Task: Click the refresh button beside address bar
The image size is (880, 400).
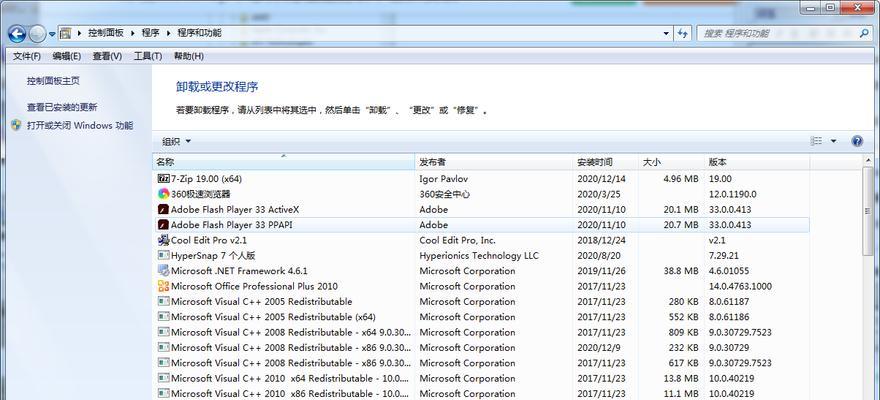Action: (x=685, y=33)
